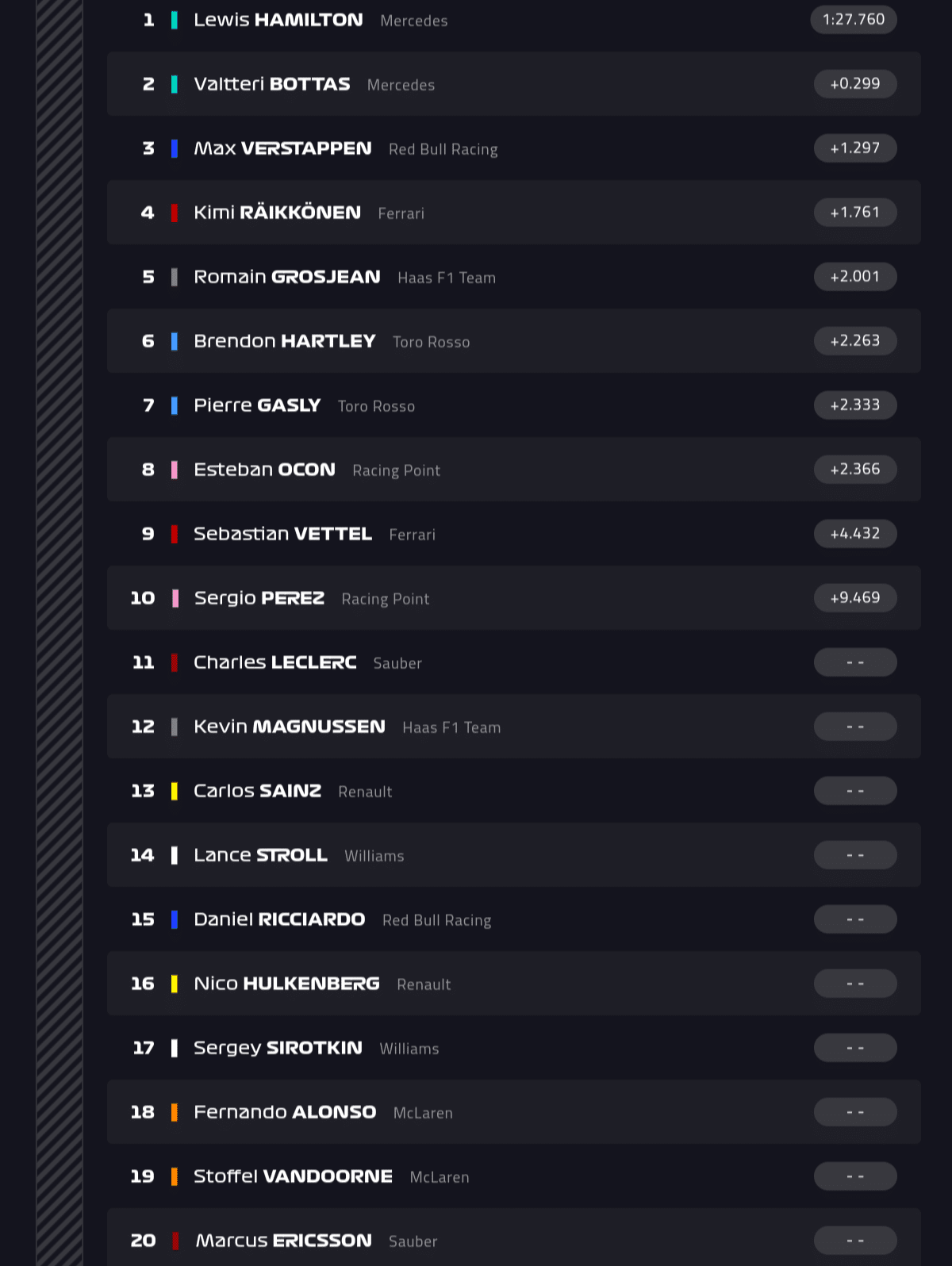Image resolution: width=952 pixels, height=1266 pixels.
Task: Click pink Racing Point color bar beside Ocon
Action: [175, 470]
